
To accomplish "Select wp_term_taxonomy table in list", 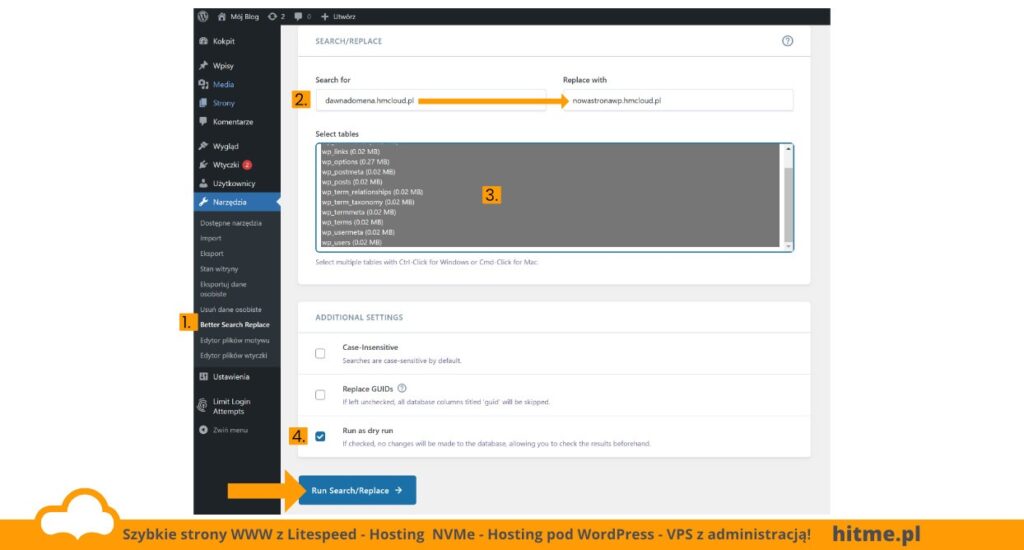I will 550,202.
